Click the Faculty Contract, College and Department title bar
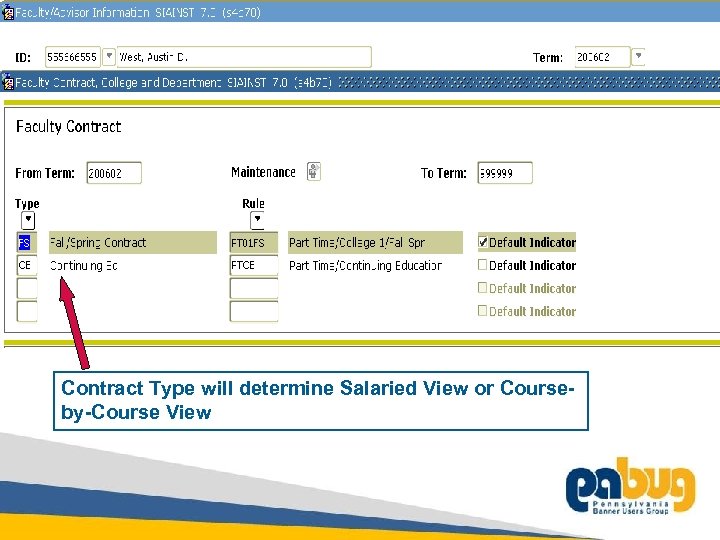Viewport: 720px width, 540px height. click(x=360, y=83)
